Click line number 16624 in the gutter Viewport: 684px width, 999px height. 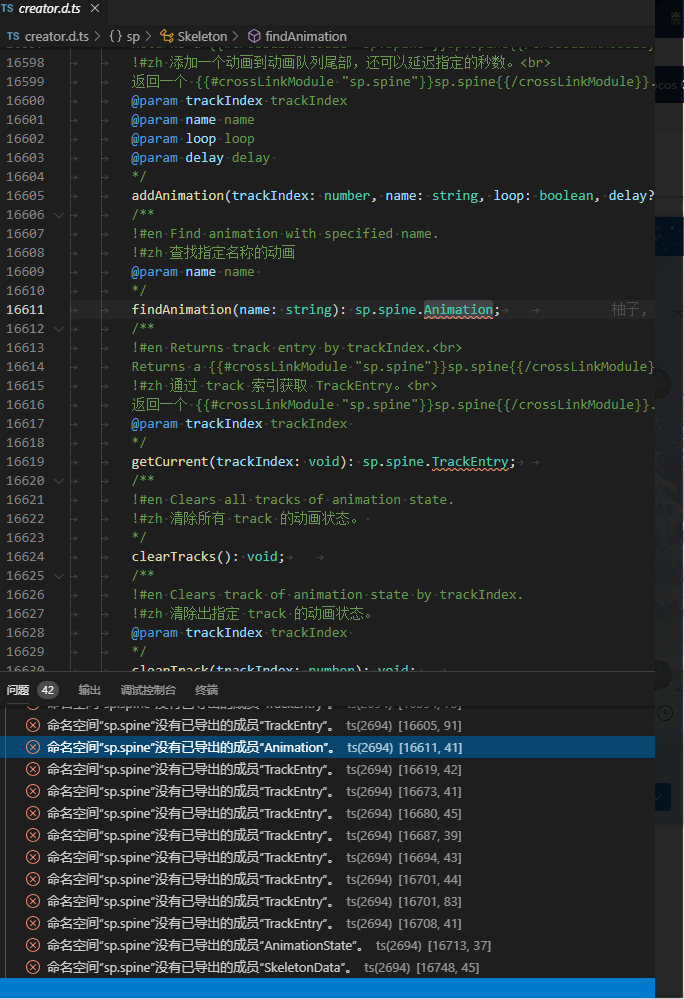tap(25, 557)
